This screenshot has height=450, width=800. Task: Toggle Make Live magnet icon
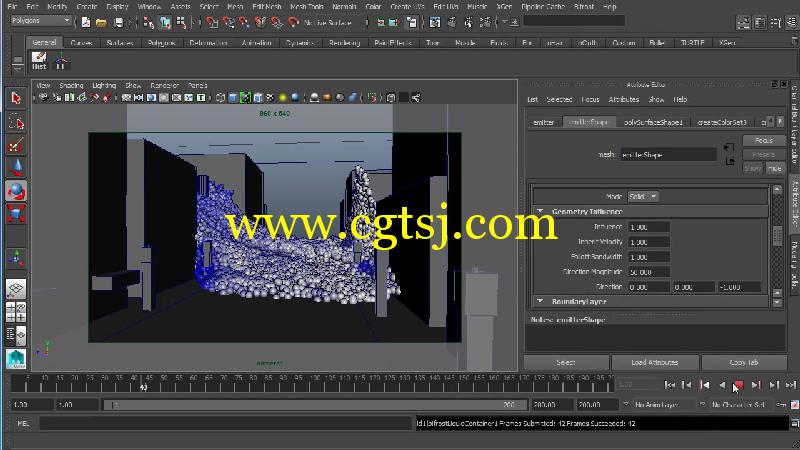pos(293,22)
